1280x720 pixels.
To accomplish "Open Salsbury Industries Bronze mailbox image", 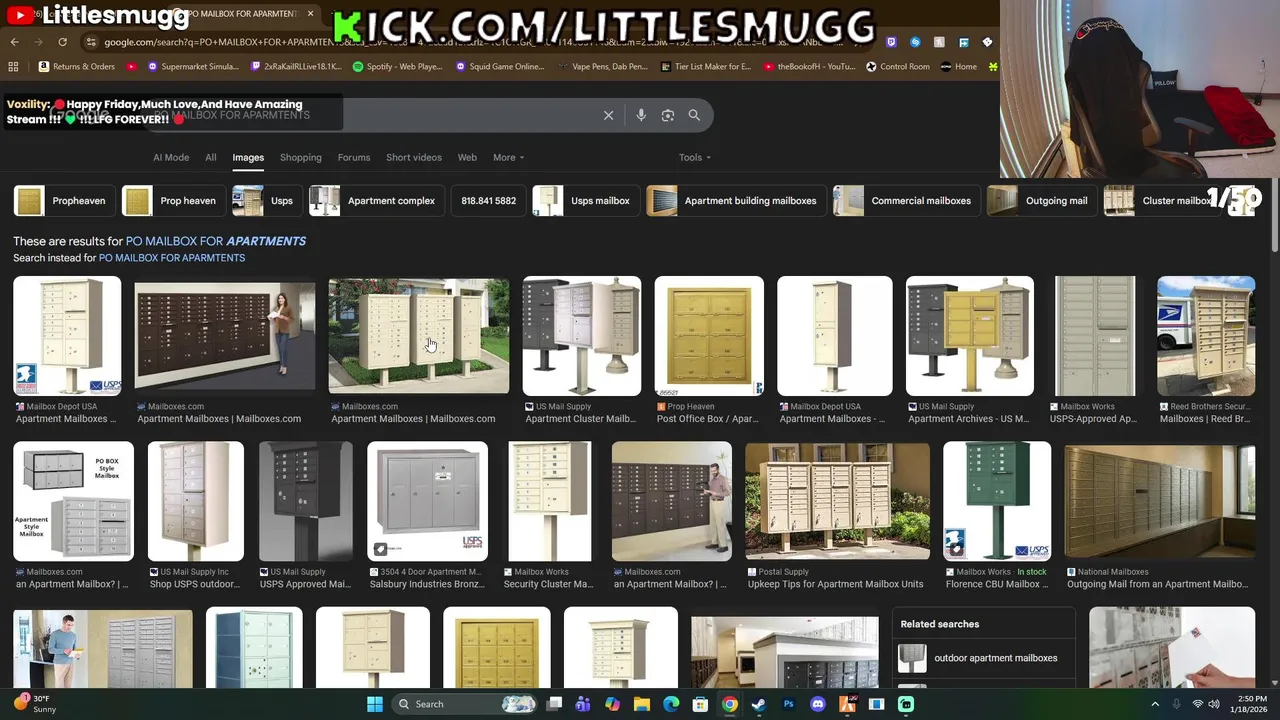I will pos(428,501).
